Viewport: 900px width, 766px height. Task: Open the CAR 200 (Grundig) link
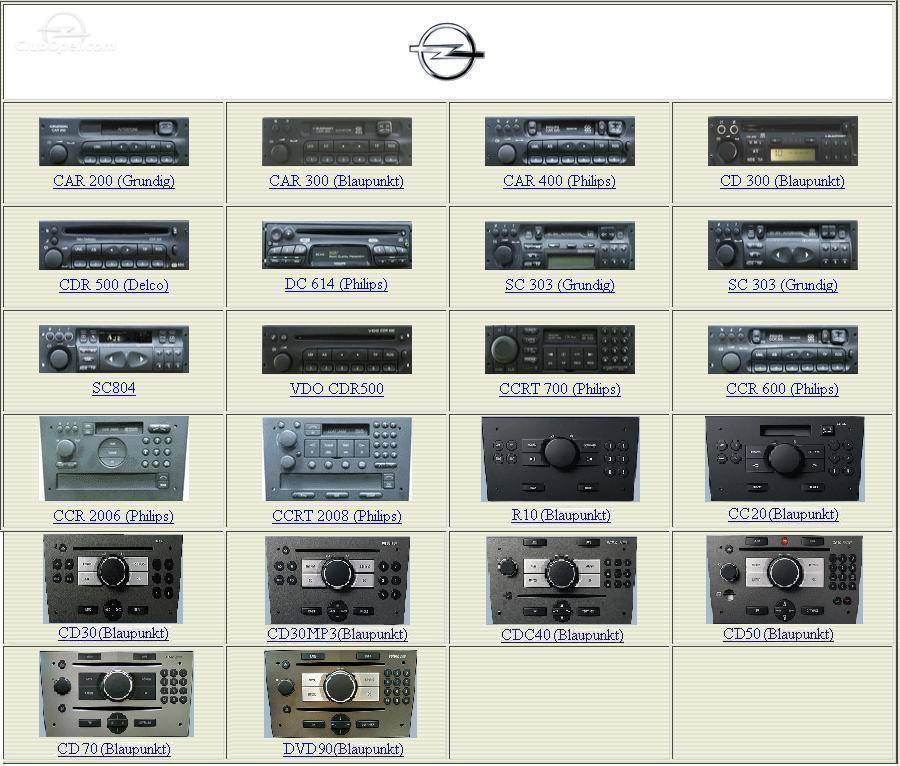pos(114,181)
